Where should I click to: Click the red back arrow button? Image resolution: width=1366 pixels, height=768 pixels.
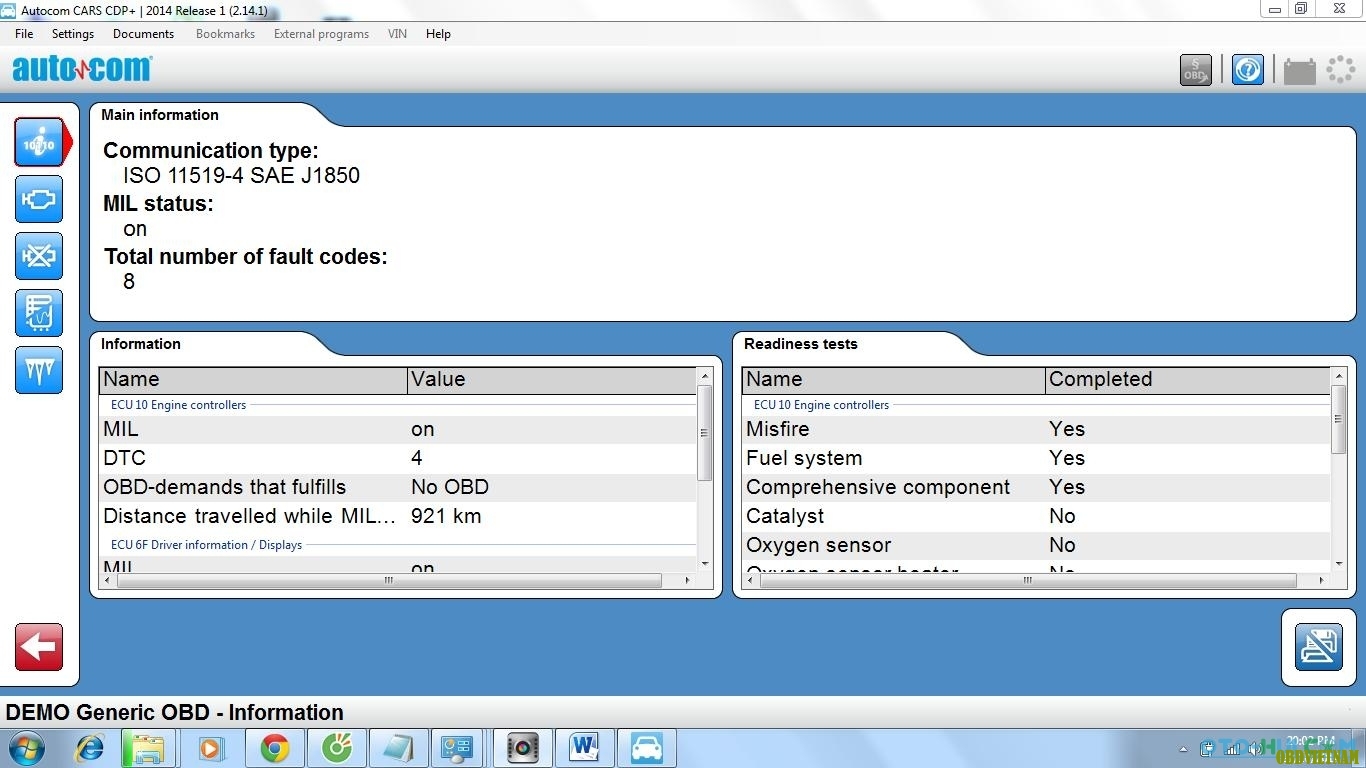[x=39, y=647]
